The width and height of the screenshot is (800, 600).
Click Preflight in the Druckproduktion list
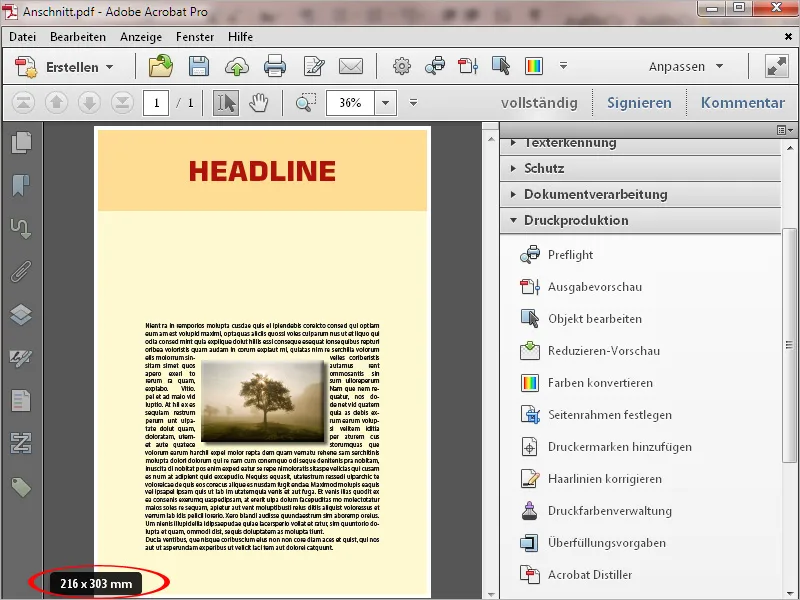point(570,255)
